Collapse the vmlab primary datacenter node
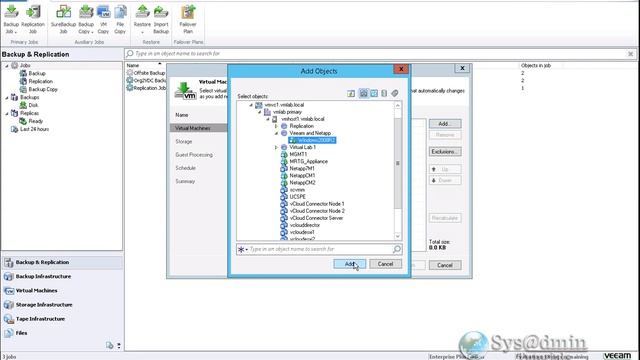 260,112
